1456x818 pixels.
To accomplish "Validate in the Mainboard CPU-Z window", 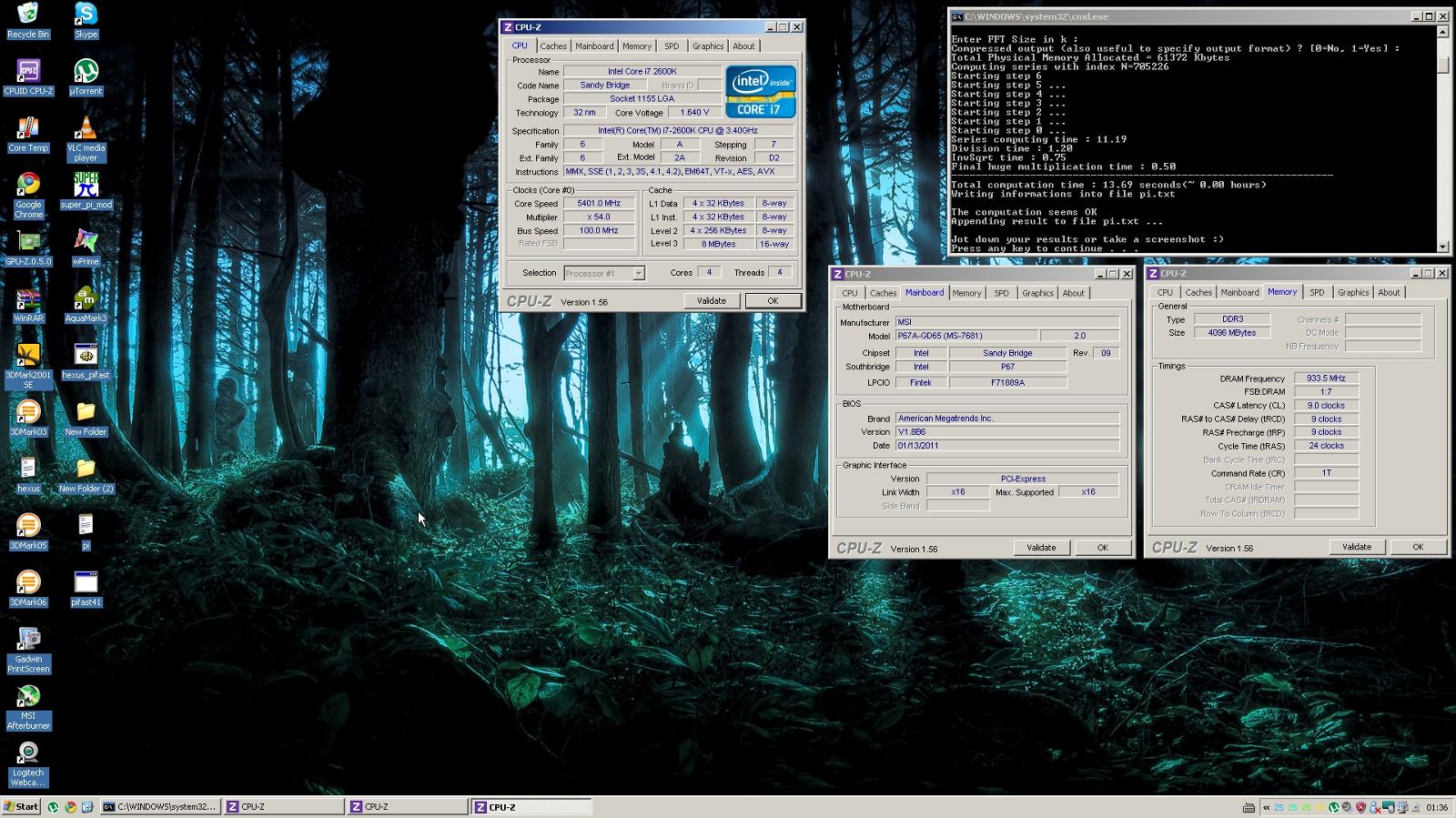I will tap(1041, 548).
